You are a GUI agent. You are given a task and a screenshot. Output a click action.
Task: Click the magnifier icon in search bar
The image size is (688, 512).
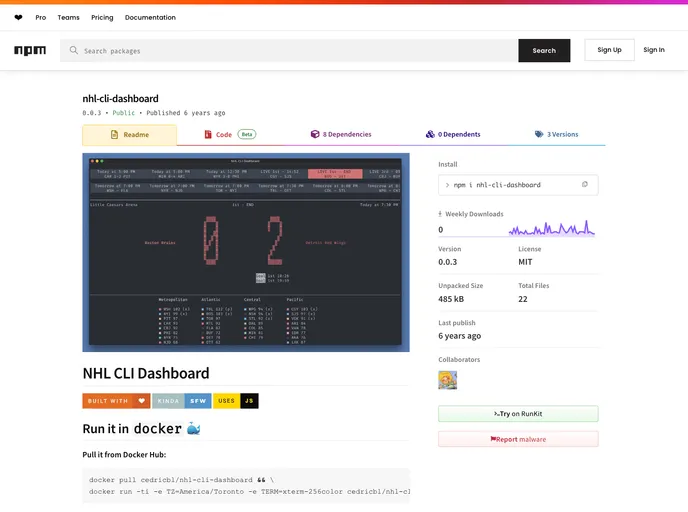(x=74, y=50)
